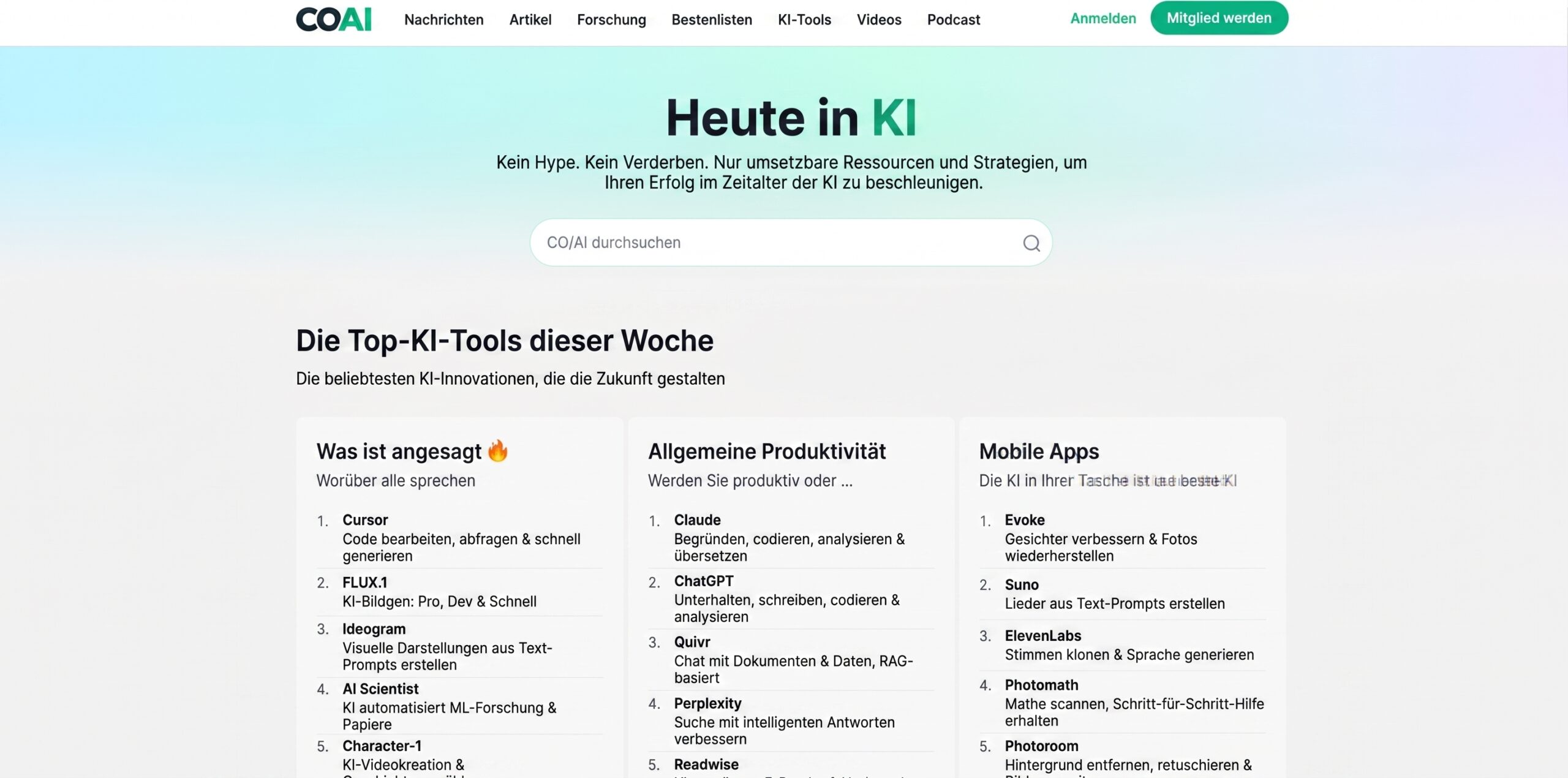Viewport: 1568px width, 778px height.
Task: Click the 'Heute in KI' headline
Action: 791,118
